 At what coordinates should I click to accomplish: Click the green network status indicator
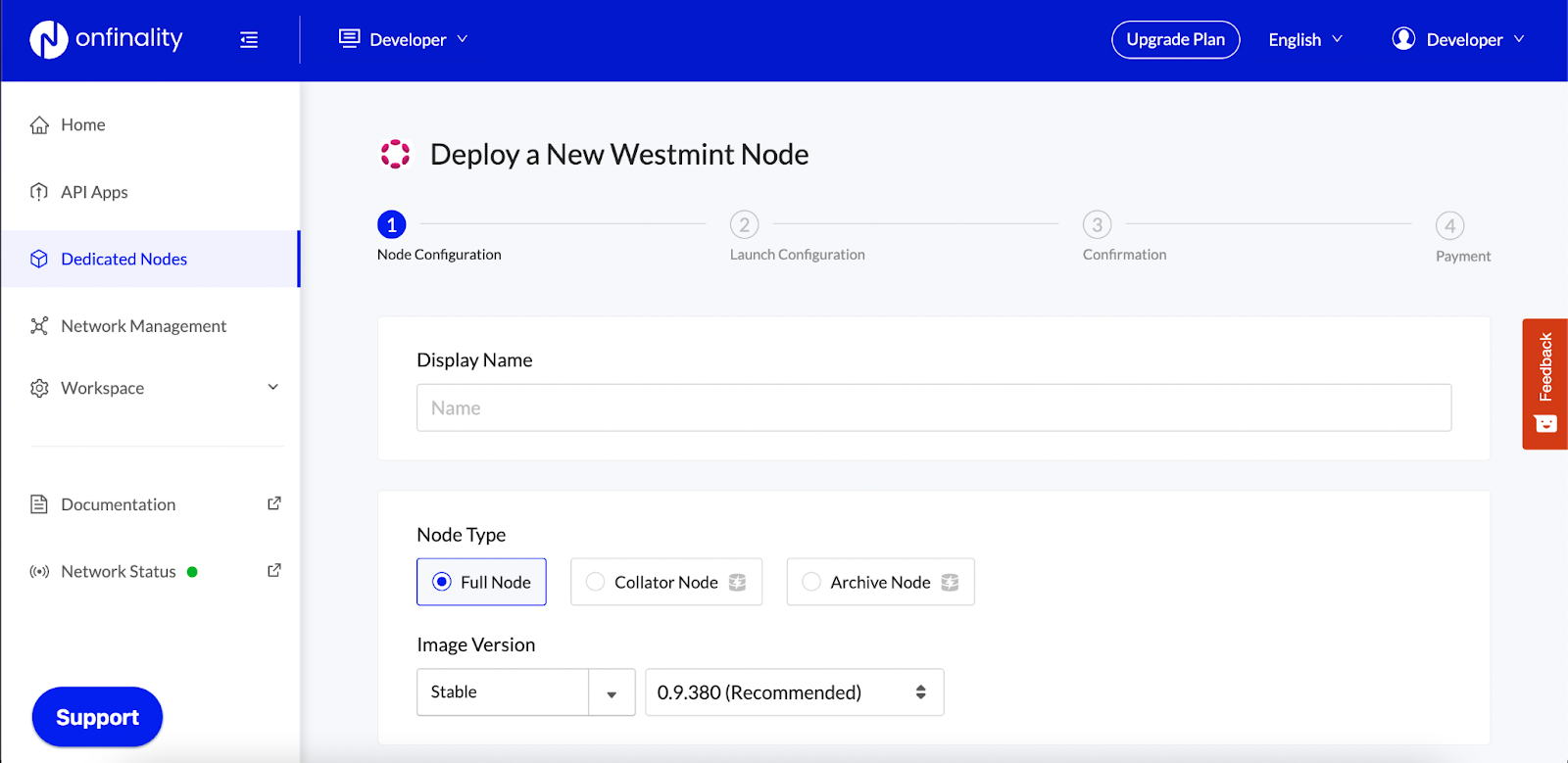192,572
